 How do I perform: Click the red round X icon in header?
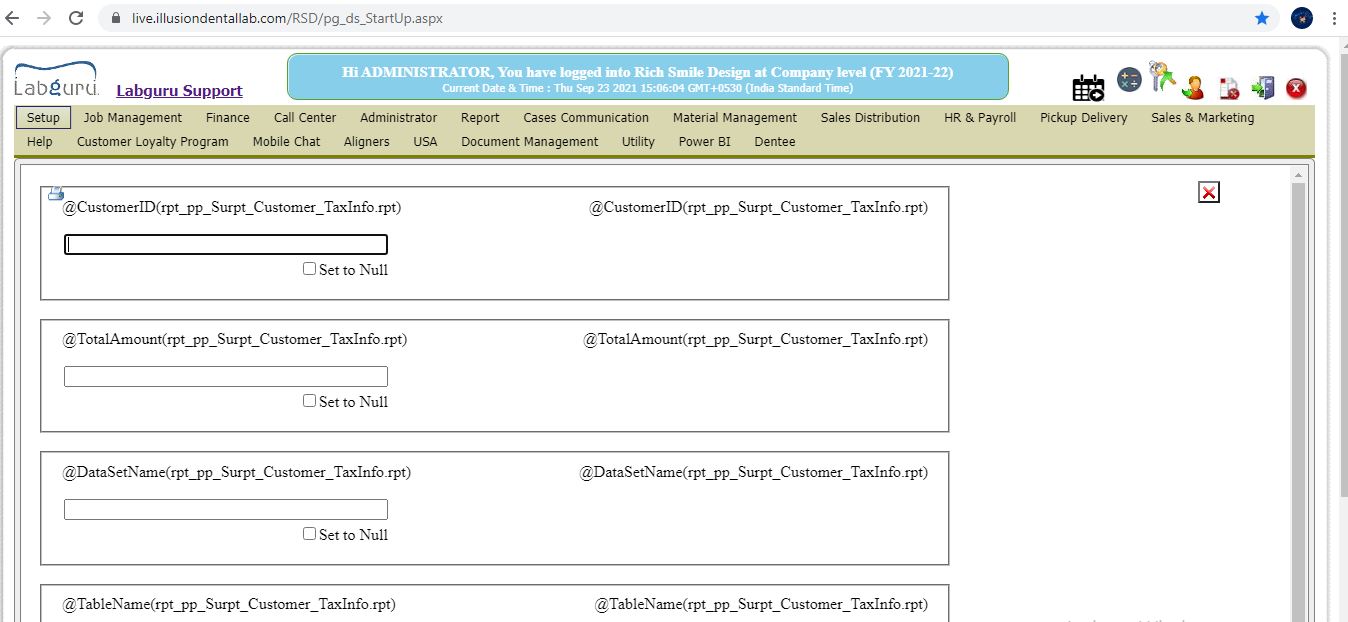point(1296,88)
